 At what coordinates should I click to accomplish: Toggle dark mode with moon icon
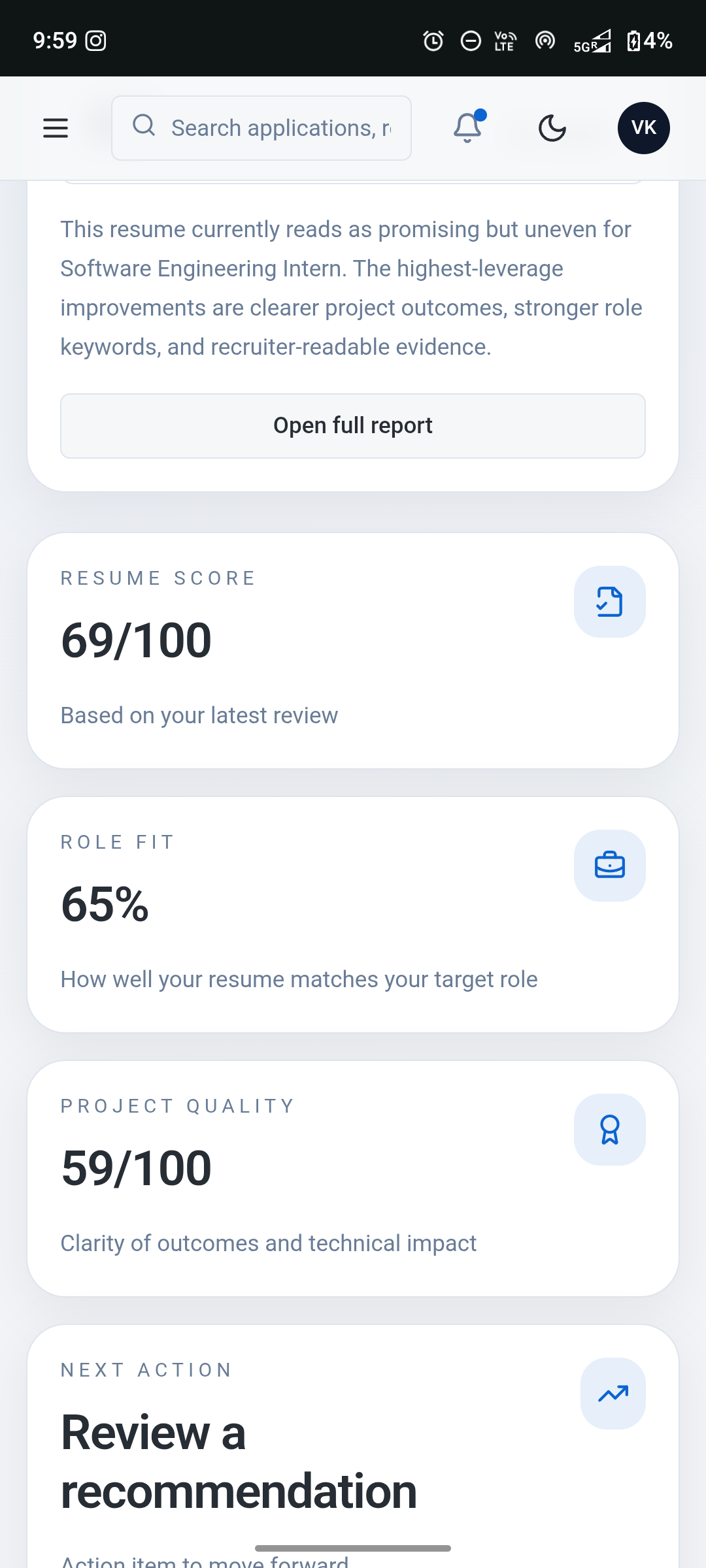pos(552,128)
